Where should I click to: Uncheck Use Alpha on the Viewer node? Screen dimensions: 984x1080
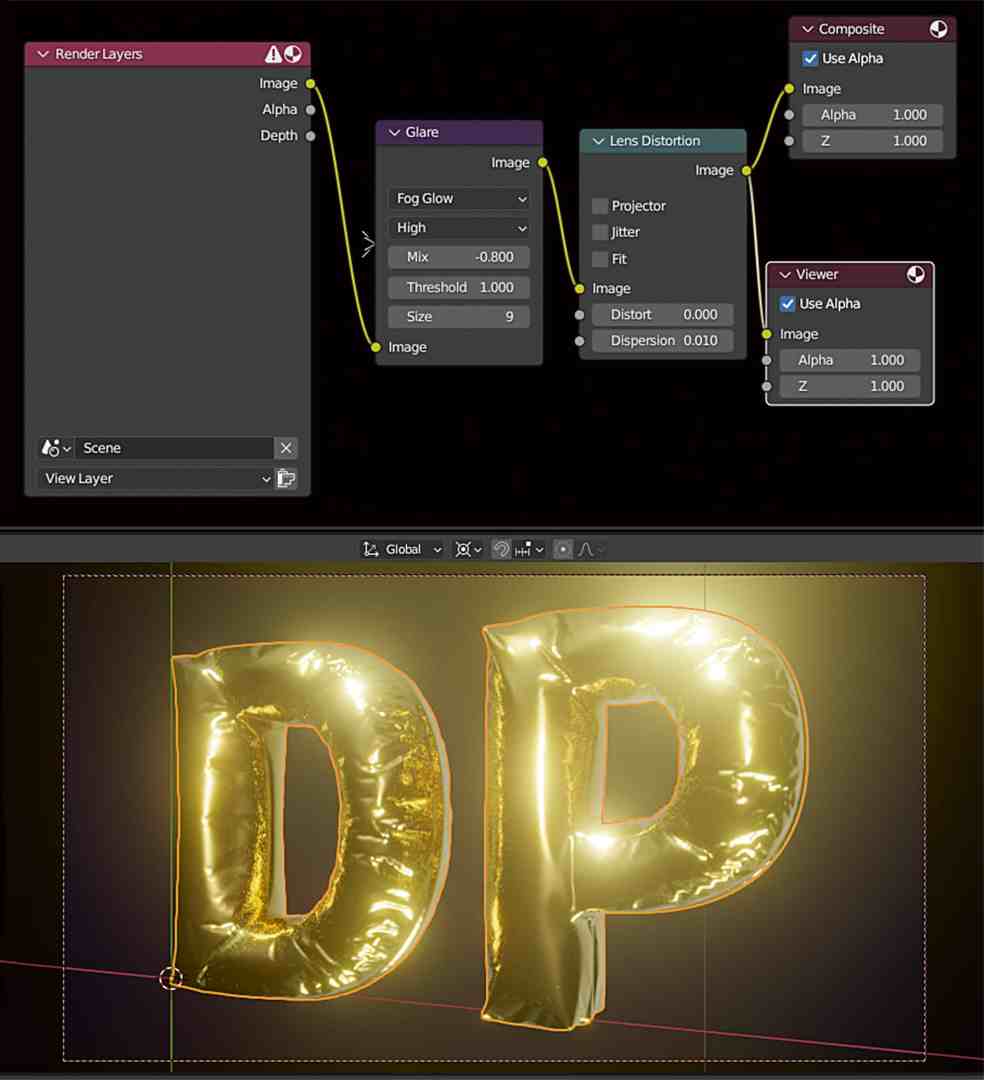click(x=787, y=303)
